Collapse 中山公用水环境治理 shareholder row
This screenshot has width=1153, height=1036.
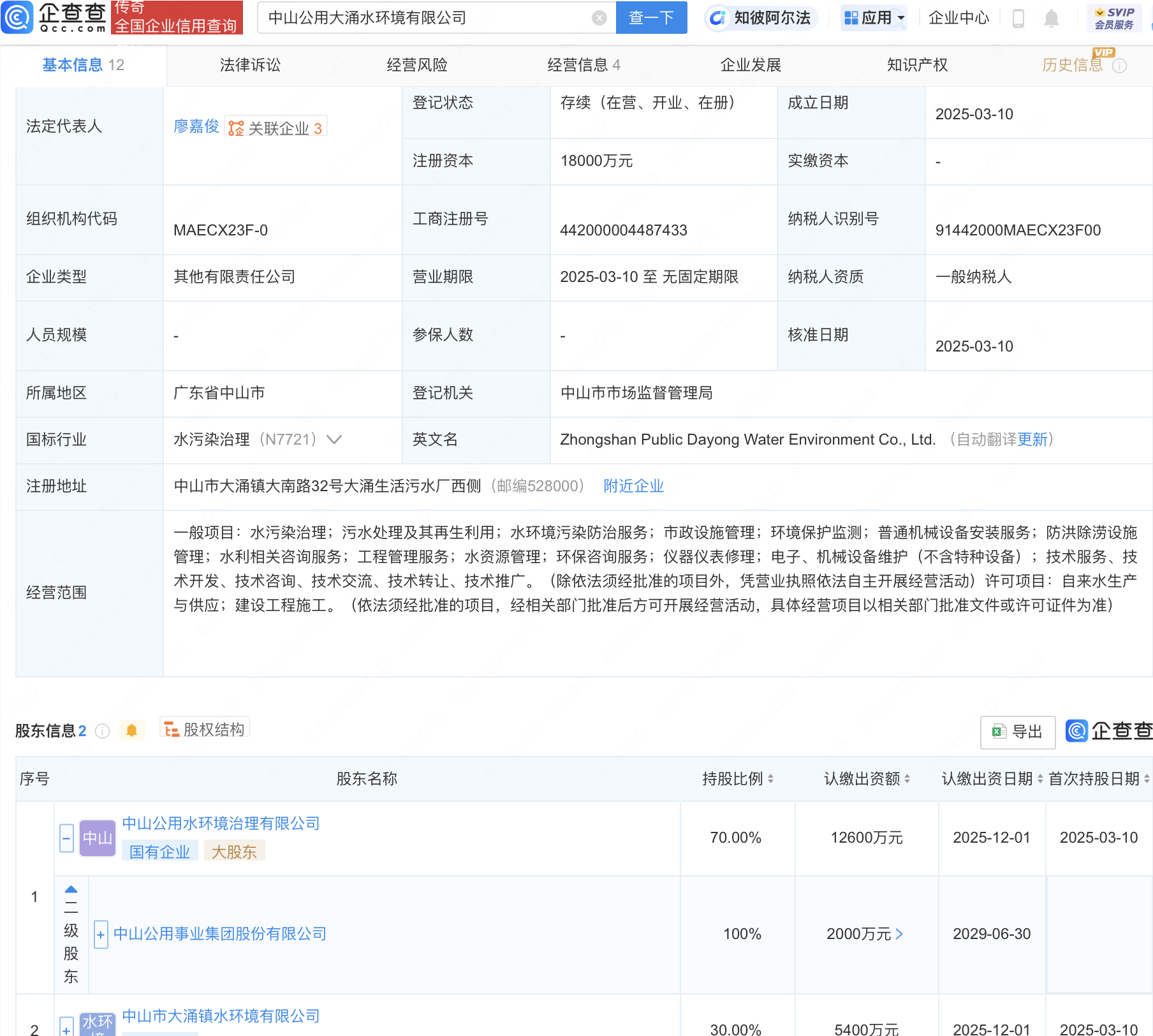[66, 838]
